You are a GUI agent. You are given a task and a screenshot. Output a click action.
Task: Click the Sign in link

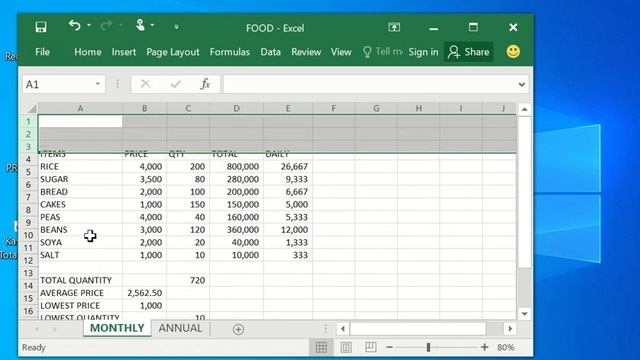click(423, 52)
